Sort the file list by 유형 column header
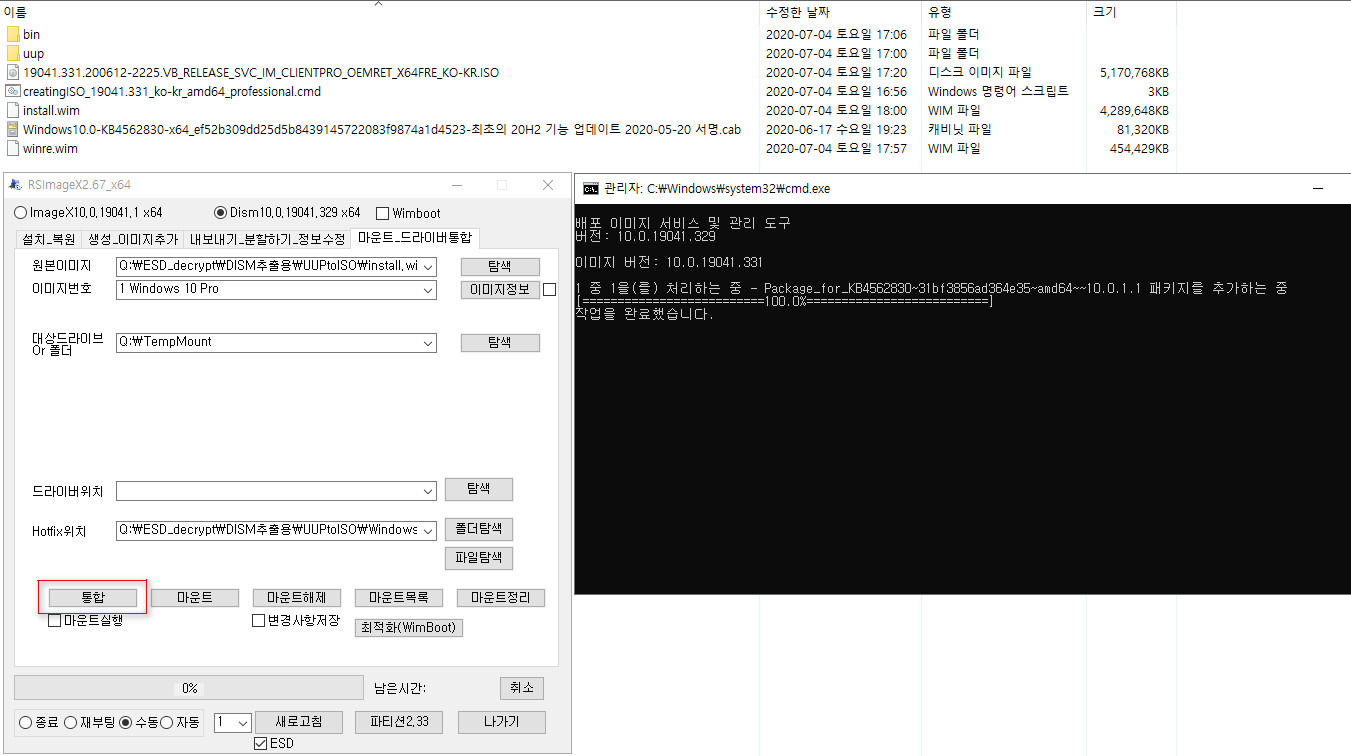The width and height of the screenshot is (1351, 756). point(940,12)
